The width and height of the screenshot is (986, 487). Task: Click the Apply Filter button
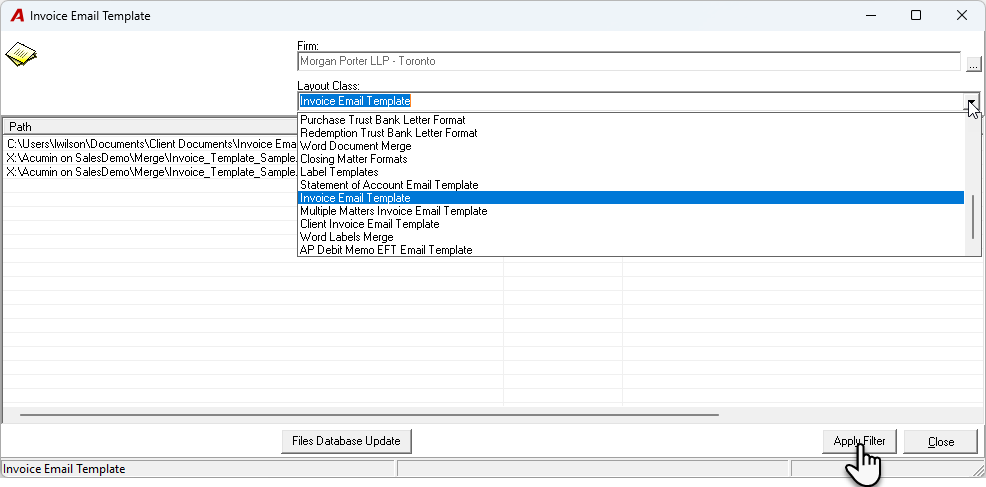coord(860,441)
